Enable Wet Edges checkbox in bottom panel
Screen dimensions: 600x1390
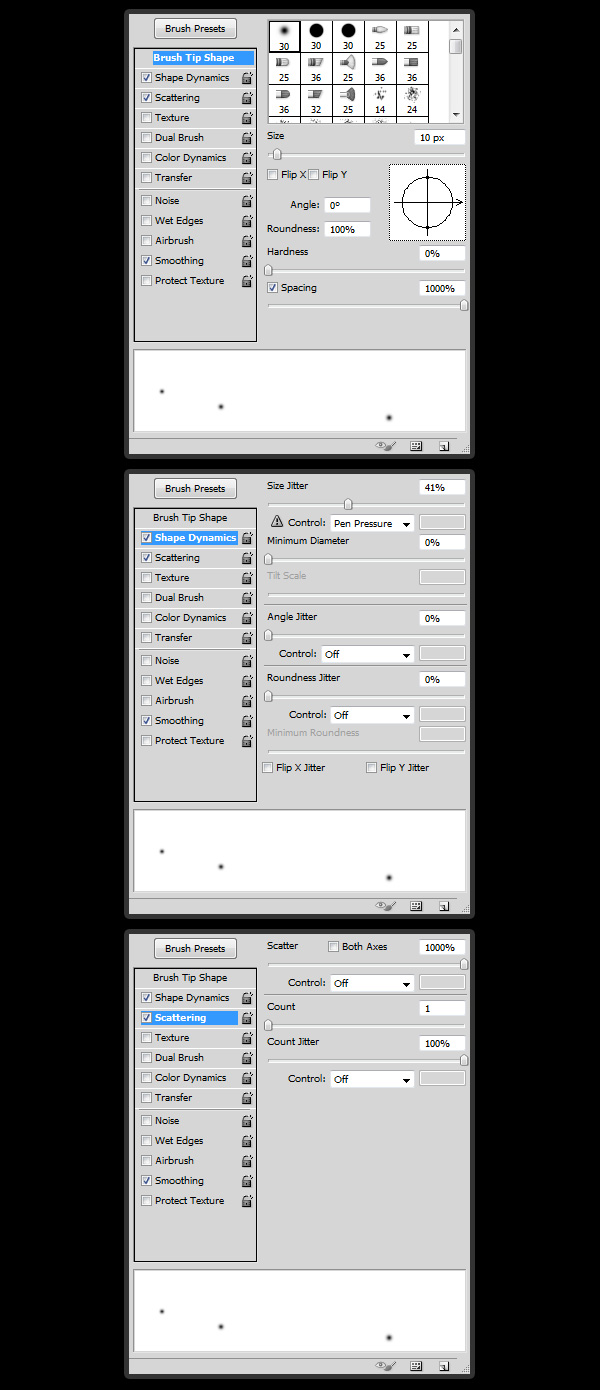coord(147,1141)
